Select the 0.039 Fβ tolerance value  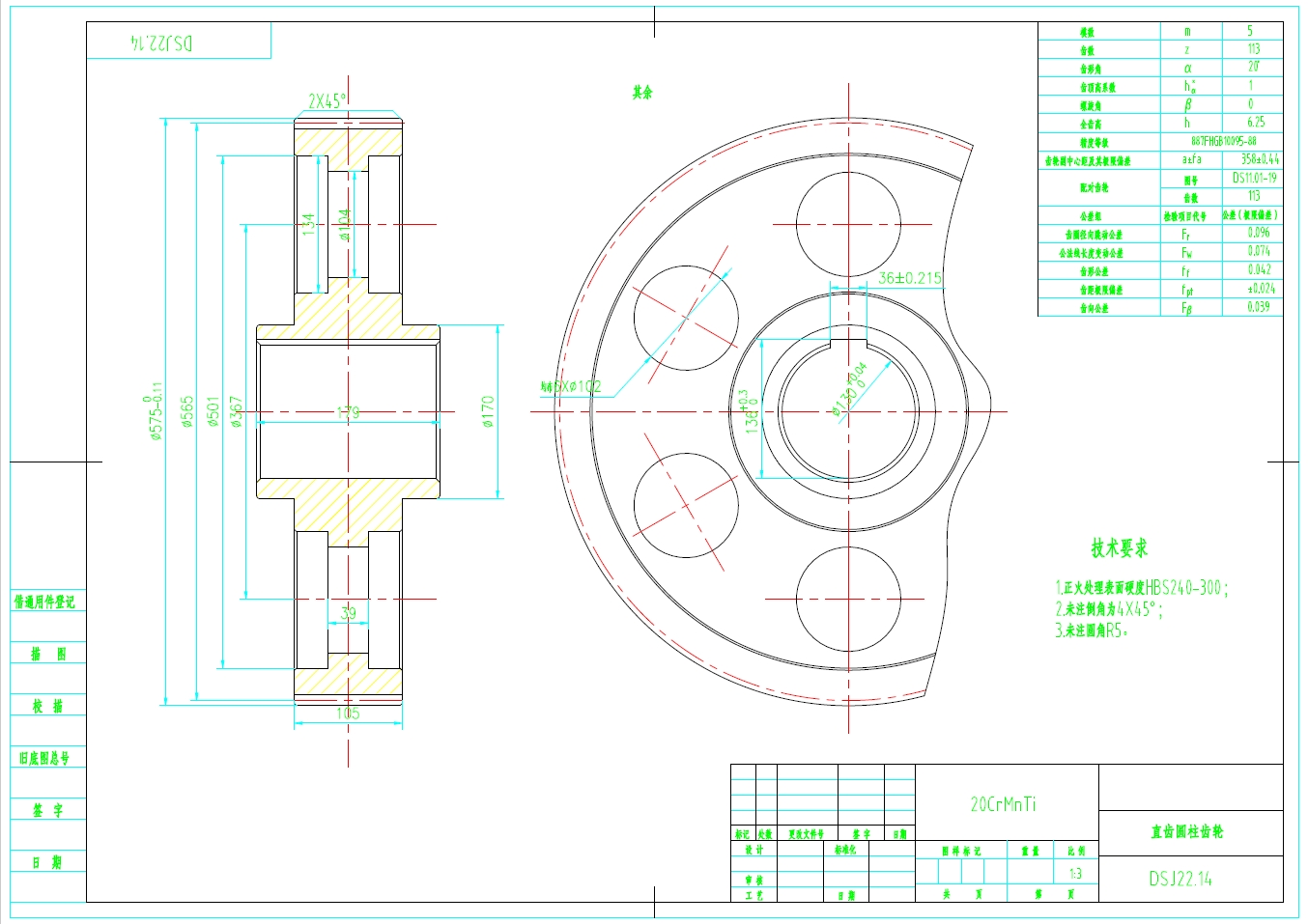[x=1259, y=306]
